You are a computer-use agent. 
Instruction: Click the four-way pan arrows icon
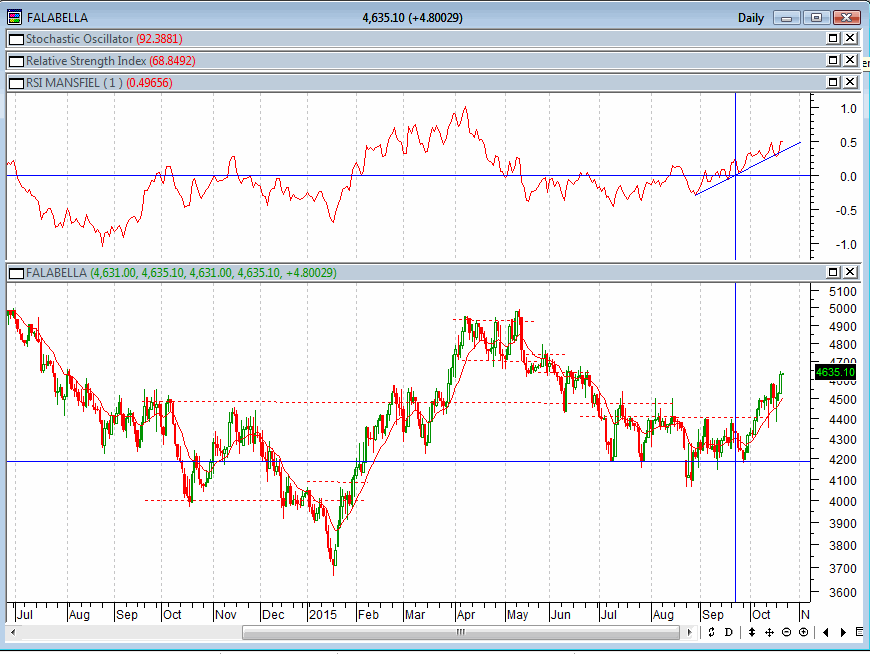point(768,633)
